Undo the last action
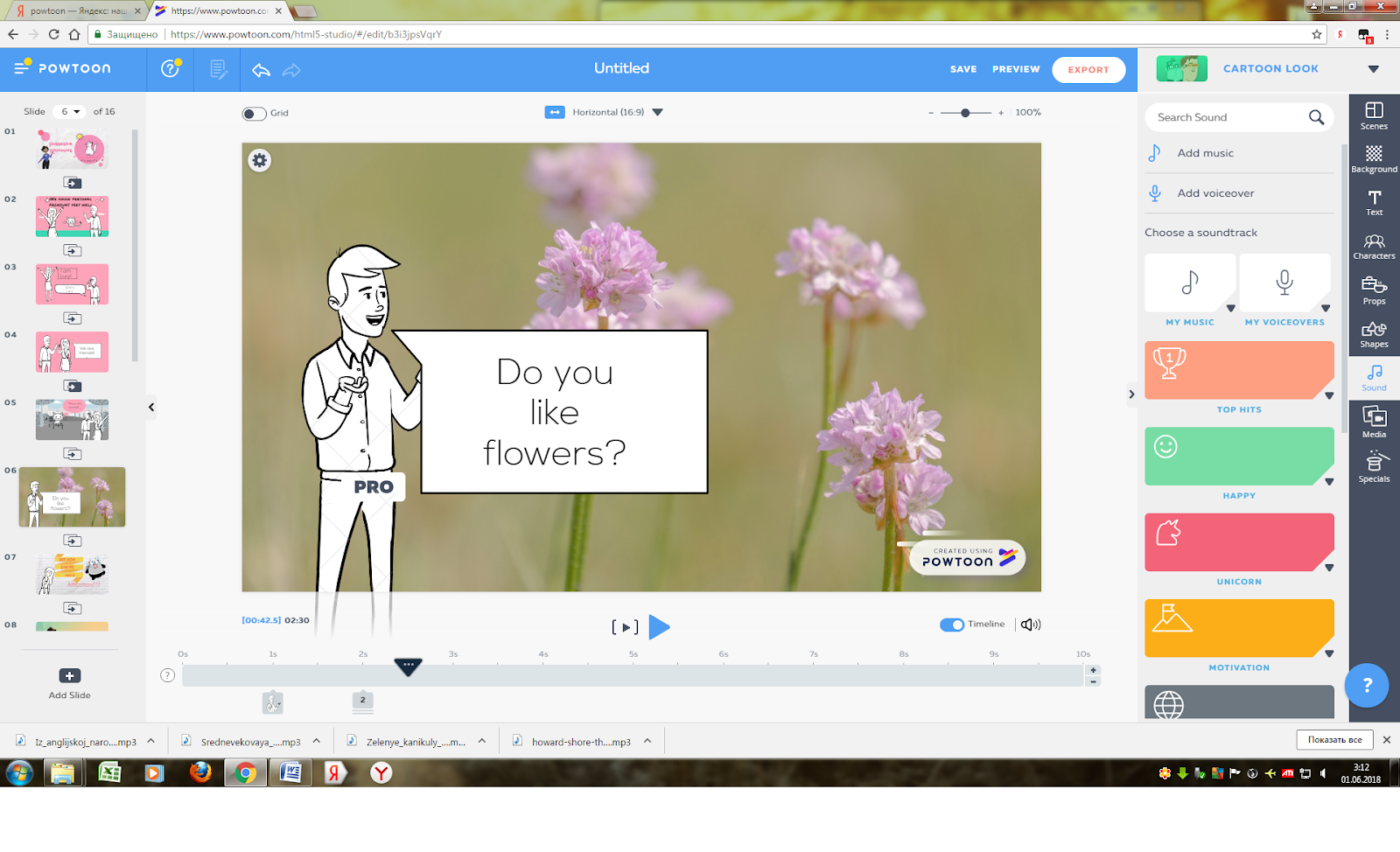Viewport: 1400px width, 852px height. click(x=261, y=70)
